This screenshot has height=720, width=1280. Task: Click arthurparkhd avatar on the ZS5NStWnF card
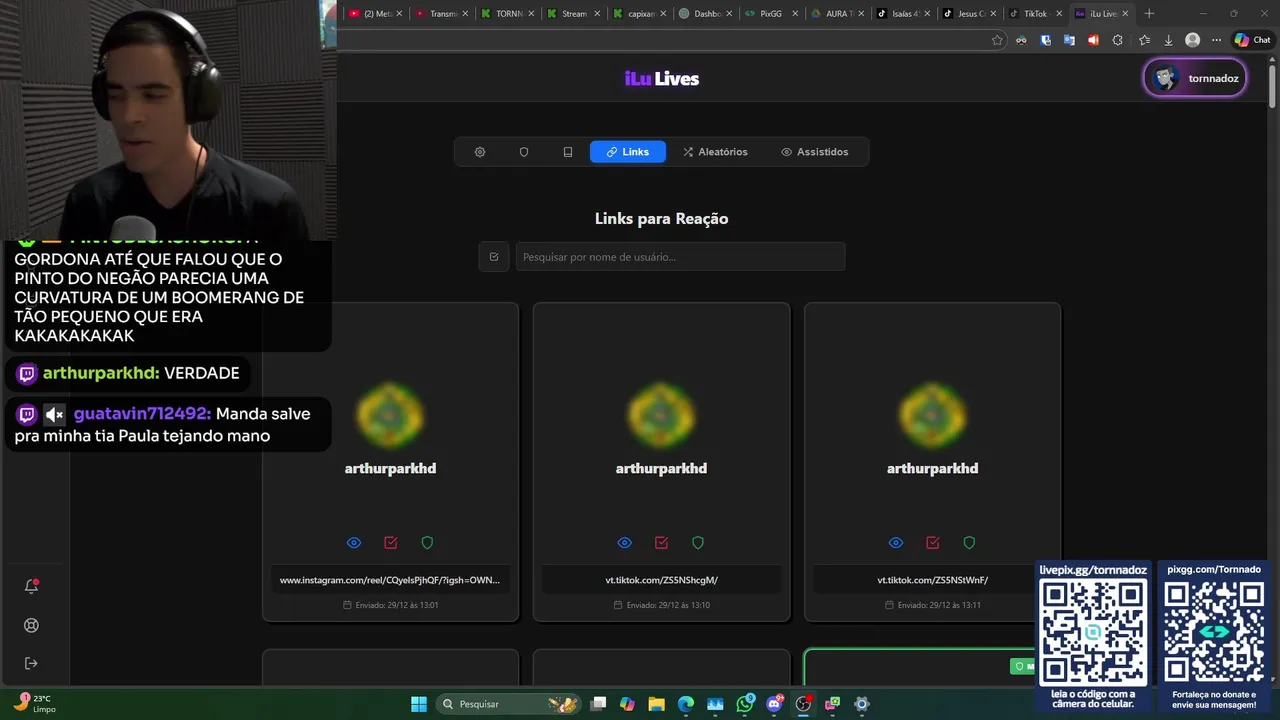coord(932,415)
